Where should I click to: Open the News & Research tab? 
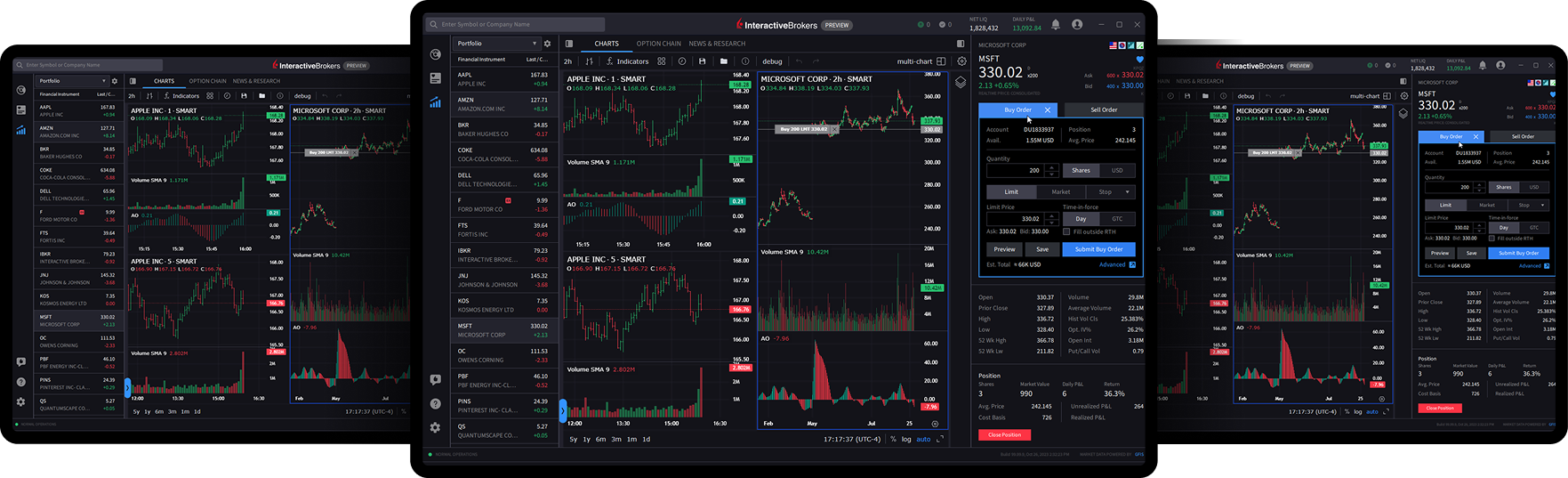coord(717,44)
